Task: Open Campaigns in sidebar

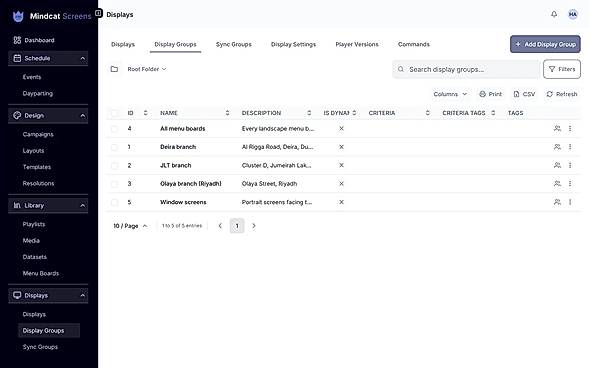Action: [x=38, y=134]
